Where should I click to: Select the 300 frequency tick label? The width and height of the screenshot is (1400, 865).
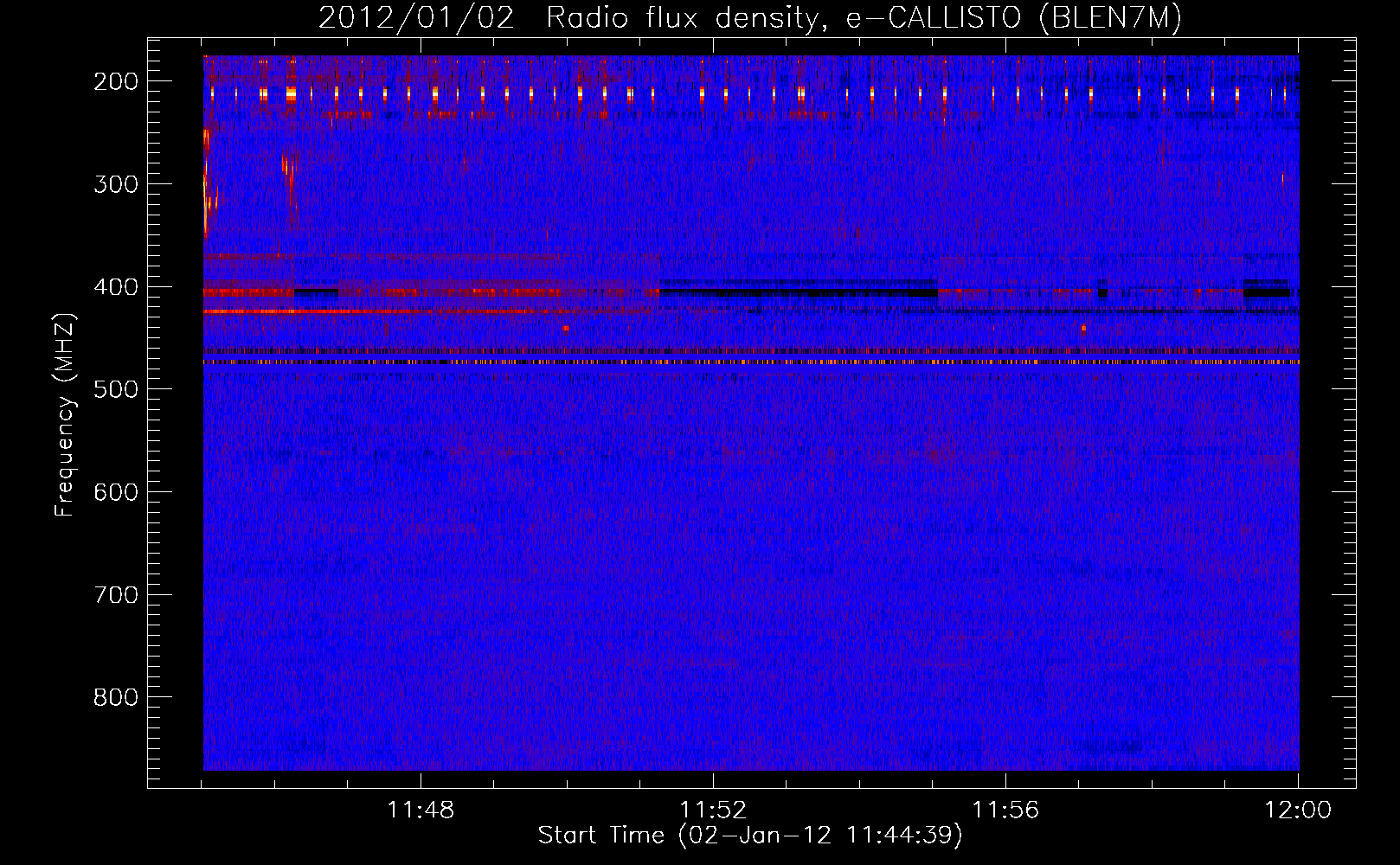click(x=116, y=184)
